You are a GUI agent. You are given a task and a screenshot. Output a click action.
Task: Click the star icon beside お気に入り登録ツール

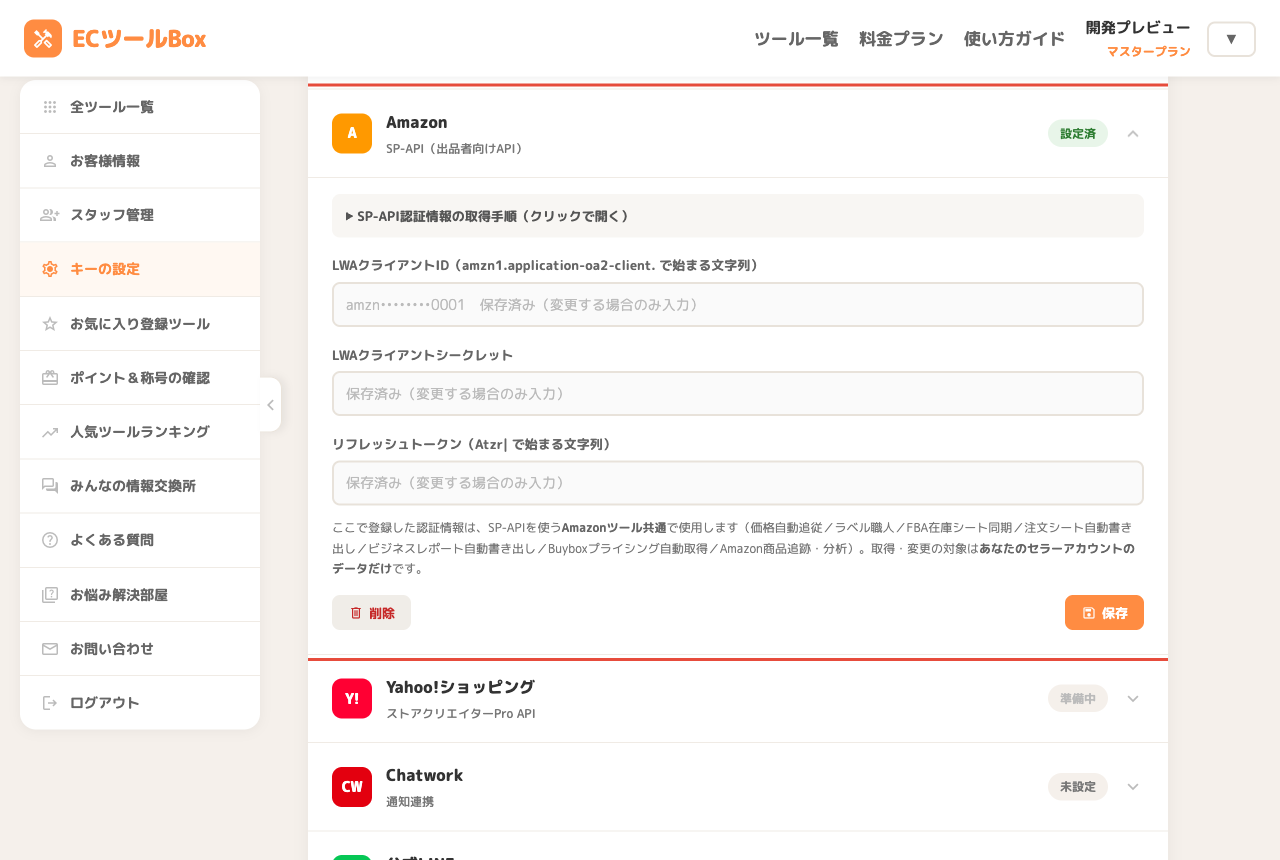50,324
